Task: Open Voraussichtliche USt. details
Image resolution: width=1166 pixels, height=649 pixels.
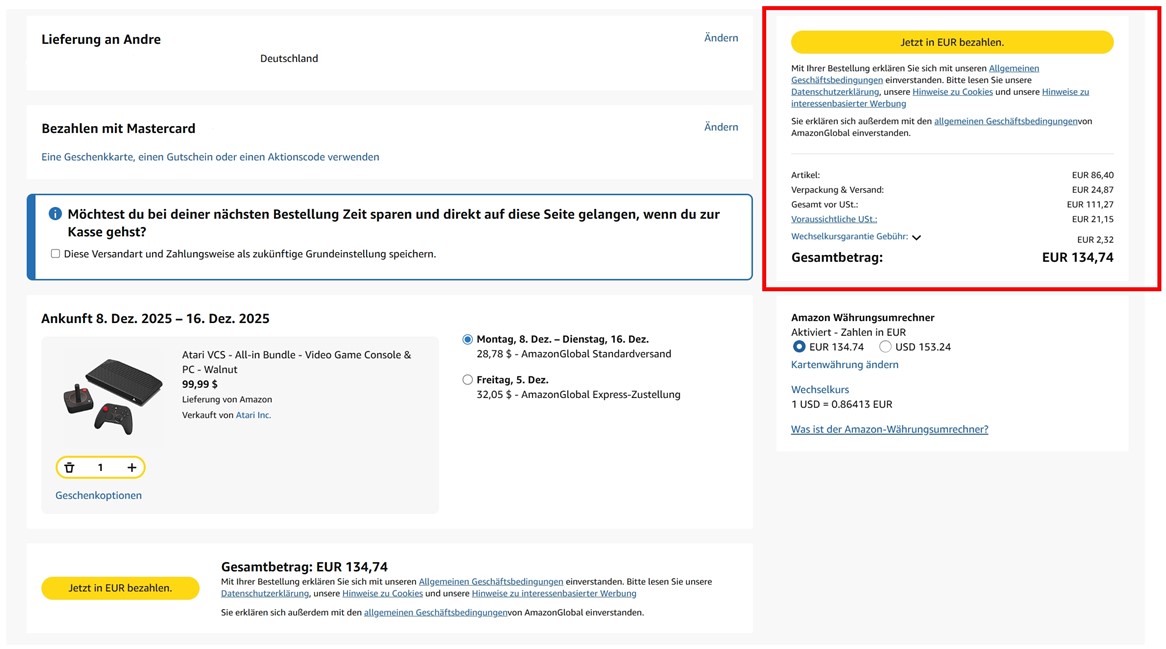Action: [834, 219]
